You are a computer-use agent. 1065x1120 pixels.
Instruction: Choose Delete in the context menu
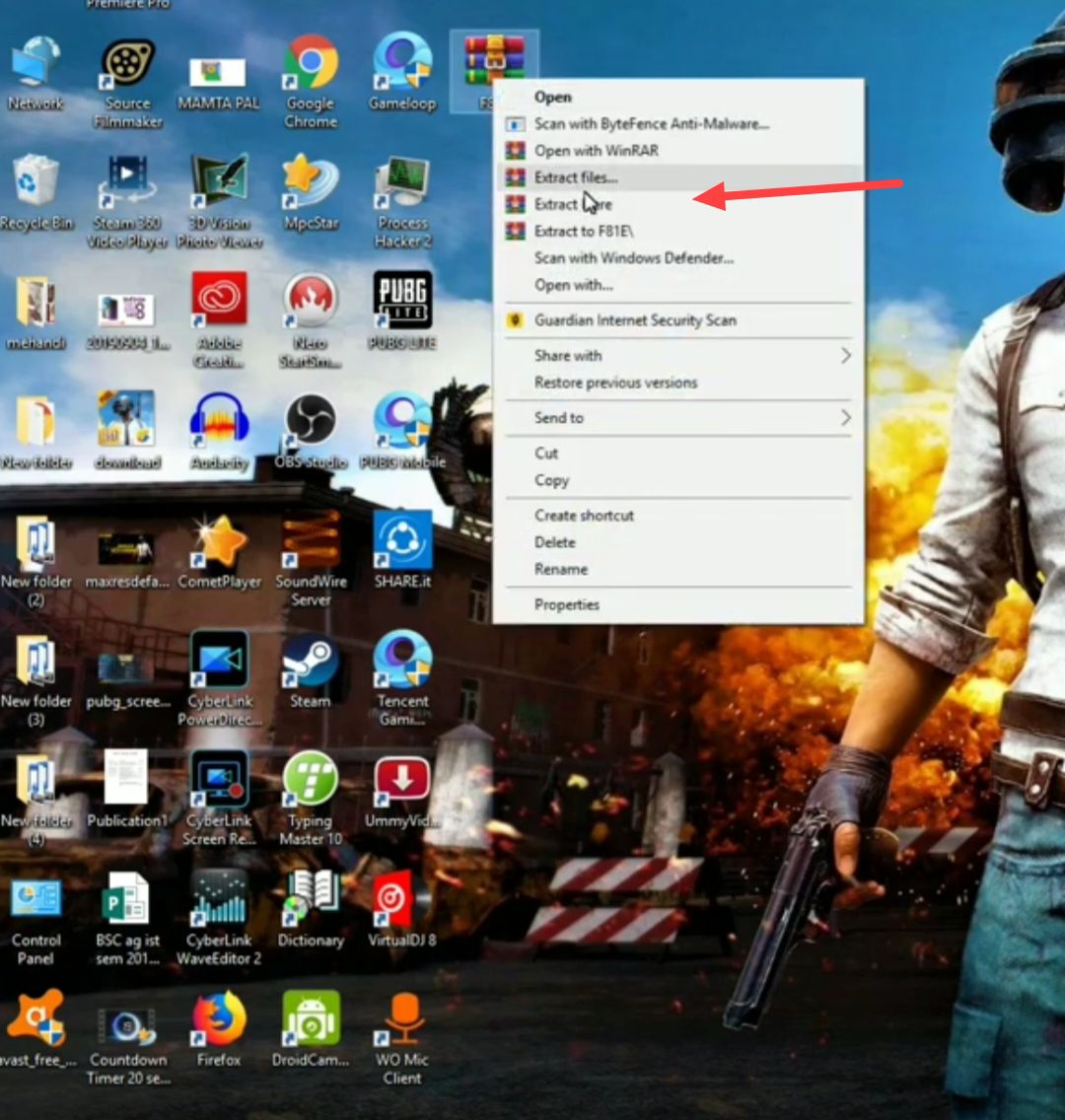coord(677,543)
